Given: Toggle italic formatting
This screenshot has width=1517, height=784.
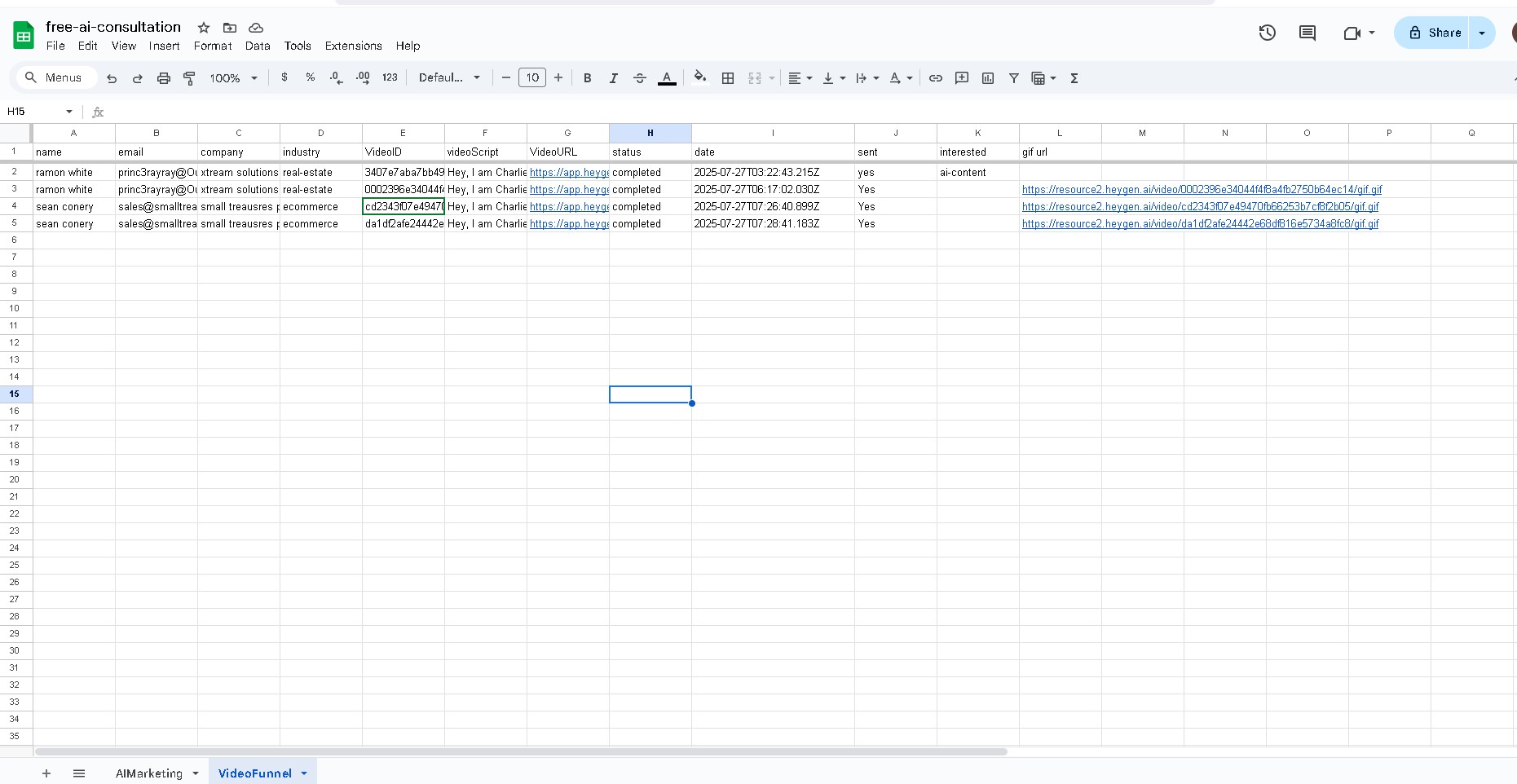Looking at the screenshot, I should 613,78.
